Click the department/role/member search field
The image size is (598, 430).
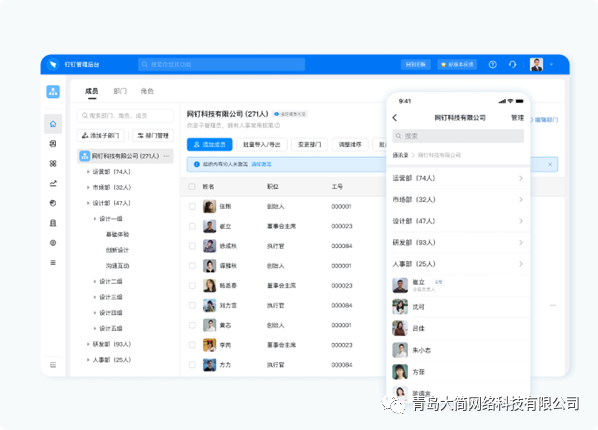coord(125,116)
